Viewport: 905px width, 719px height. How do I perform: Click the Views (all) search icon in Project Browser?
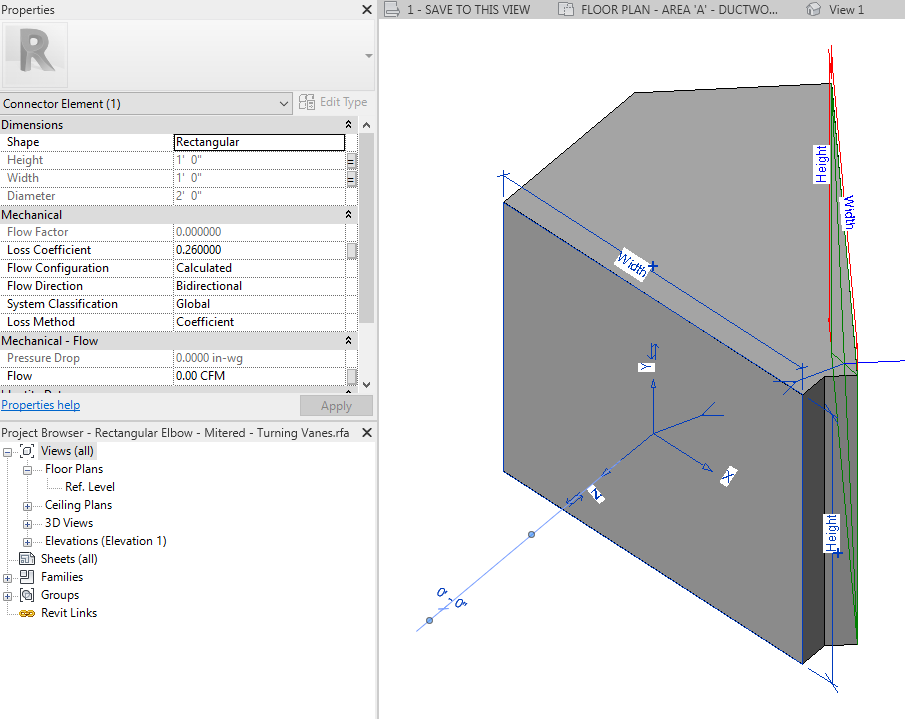[26, 451]
